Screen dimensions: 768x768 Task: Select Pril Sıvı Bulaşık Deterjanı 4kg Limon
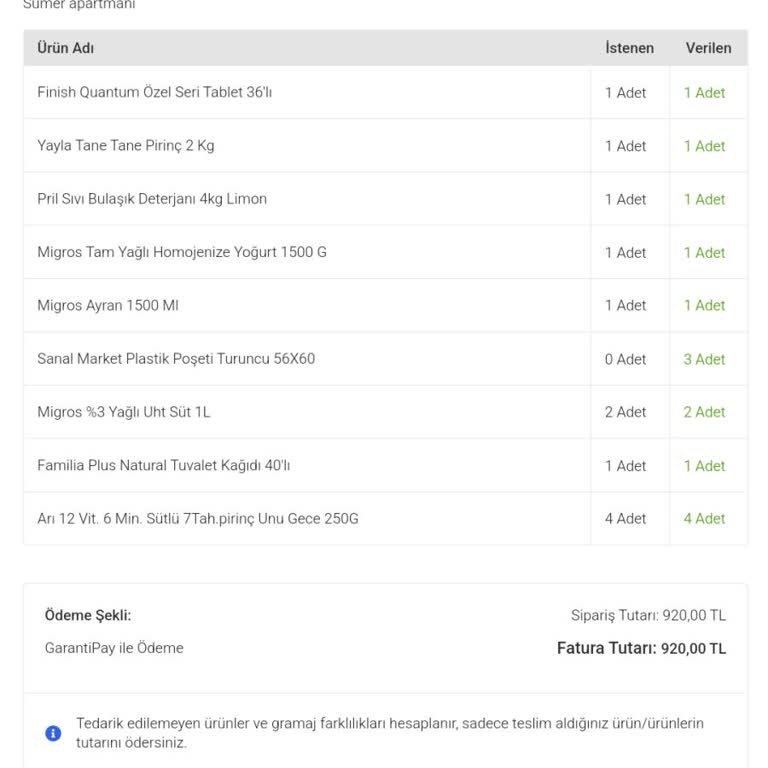click(152, 199)
